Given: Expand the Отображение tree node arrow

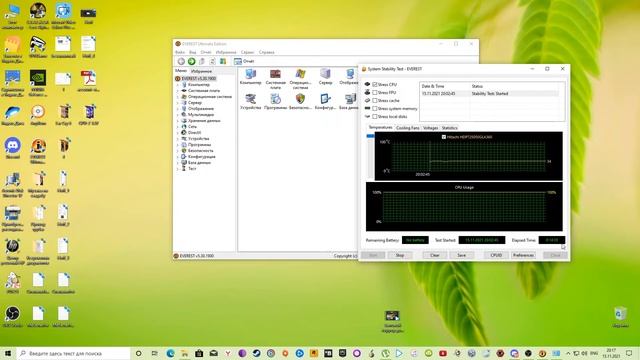Looking at the screenshot, I should [178, 109].
